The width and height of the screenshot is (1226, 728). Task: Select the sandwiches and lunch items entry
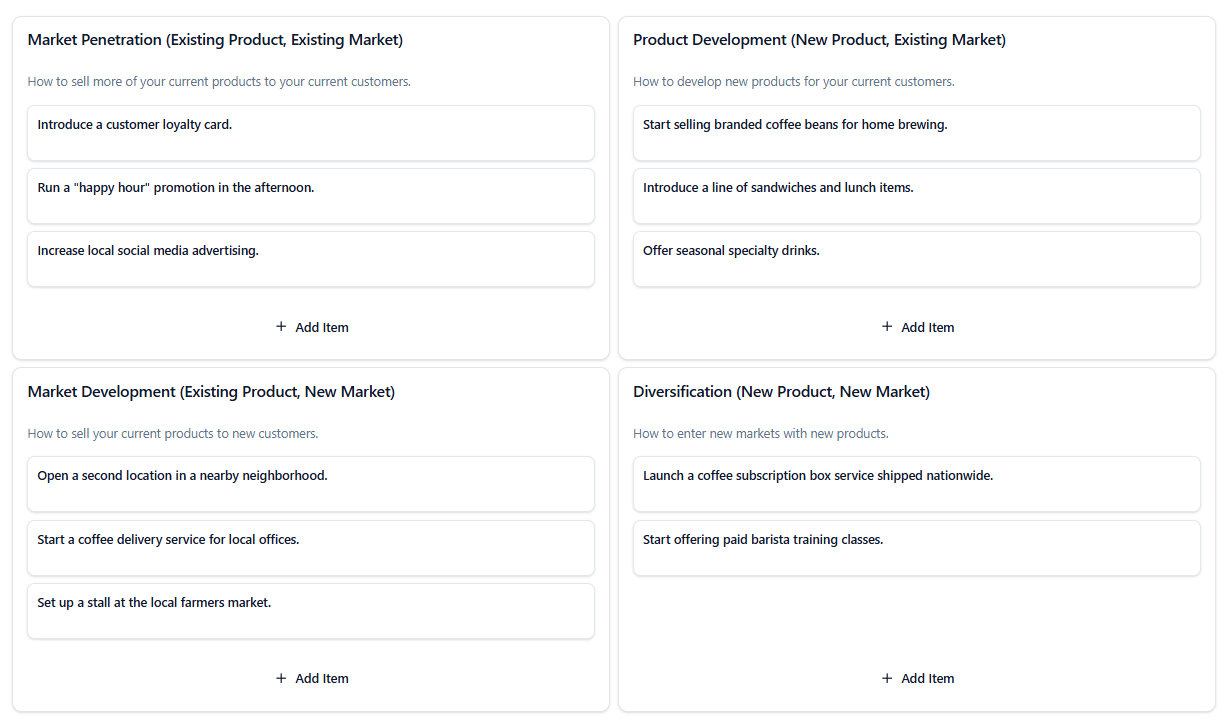pyautogui.click(x=916, y=195)
